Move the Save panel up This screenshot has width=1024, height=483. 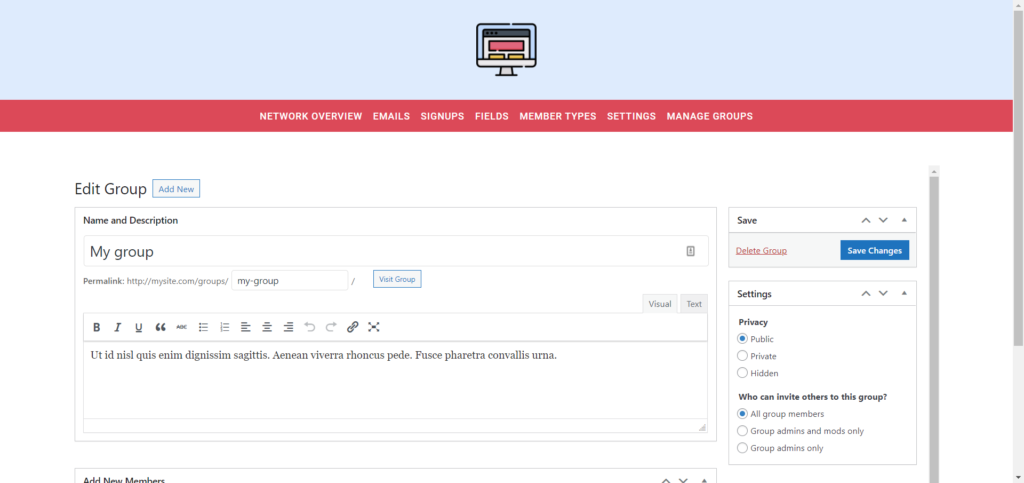(866, 221)
